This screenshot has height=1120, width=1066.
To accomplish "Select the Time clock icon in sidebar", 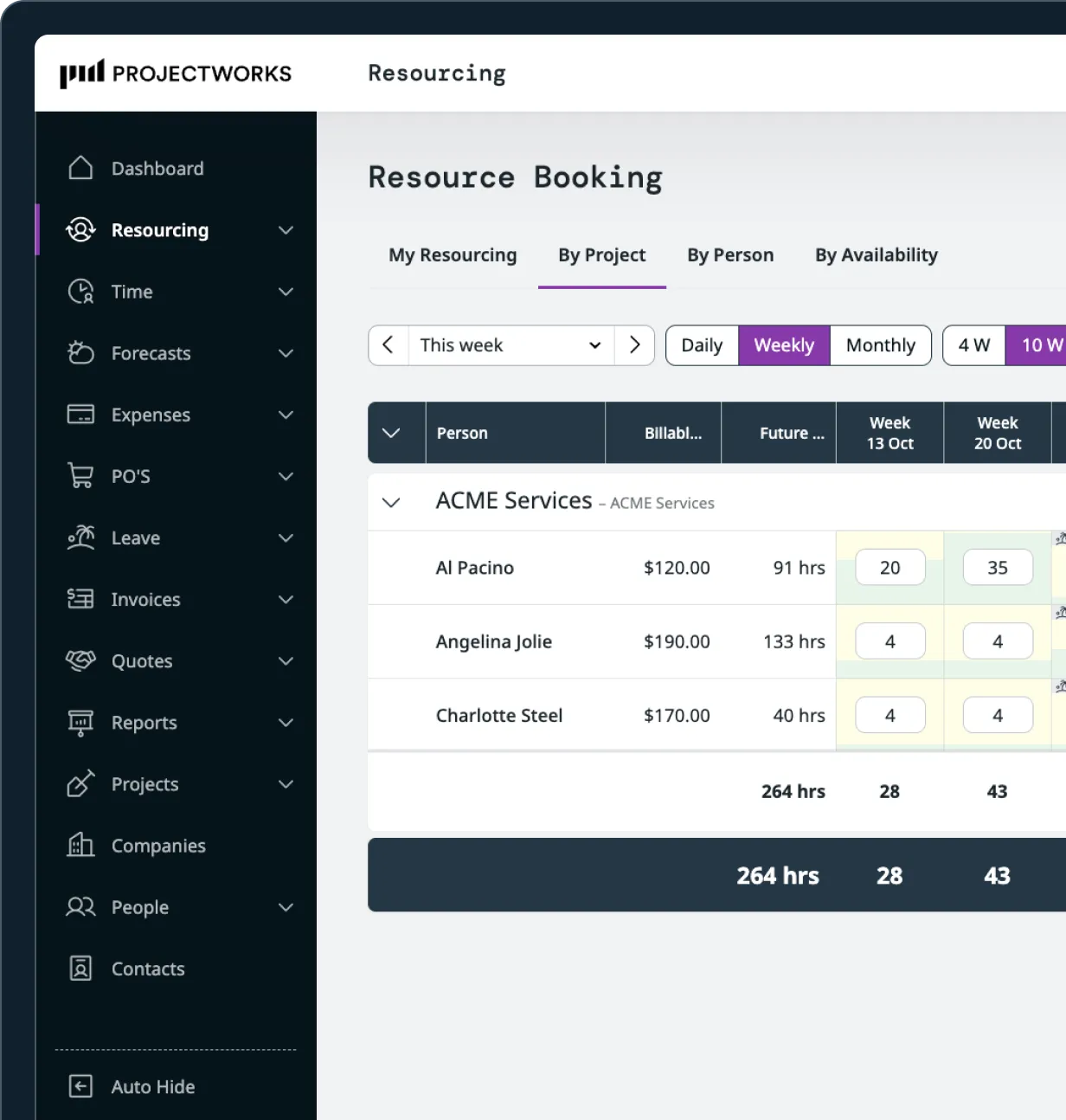I will [x=80, y=292].
